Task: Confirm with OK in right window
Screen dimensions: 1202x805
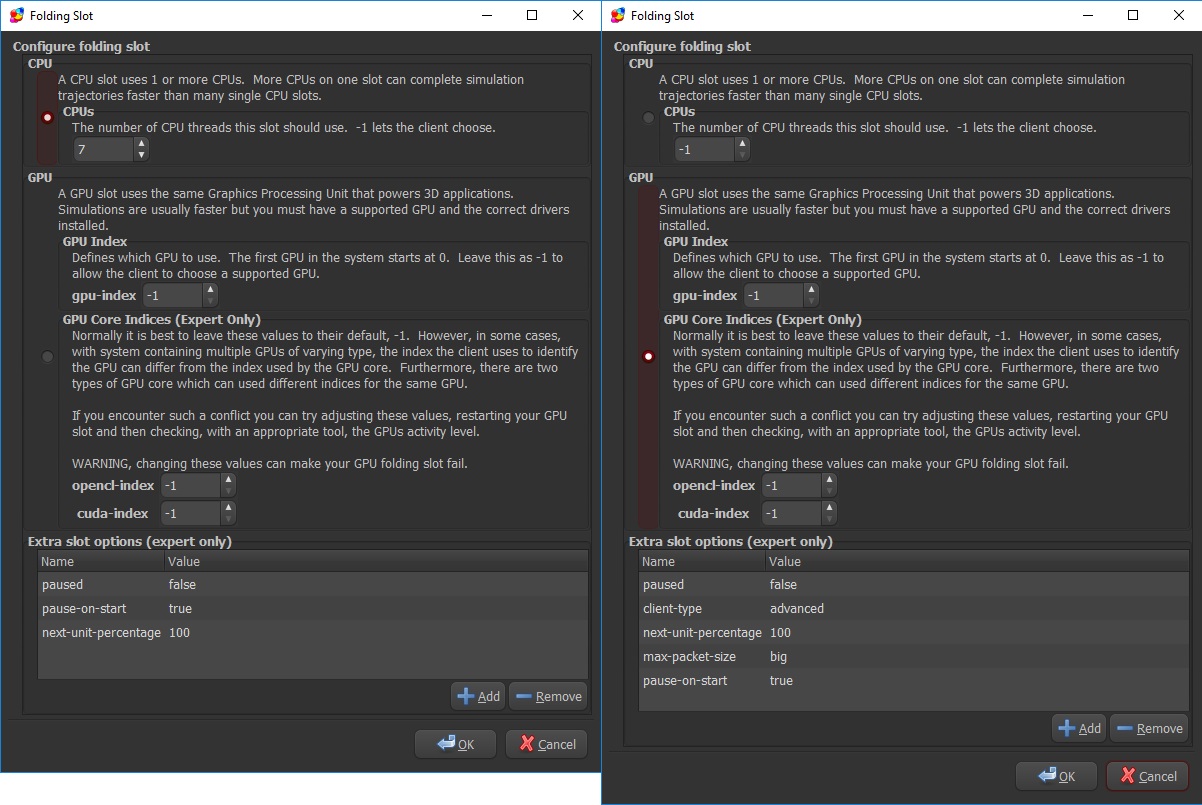Action: pos(1057,776)
